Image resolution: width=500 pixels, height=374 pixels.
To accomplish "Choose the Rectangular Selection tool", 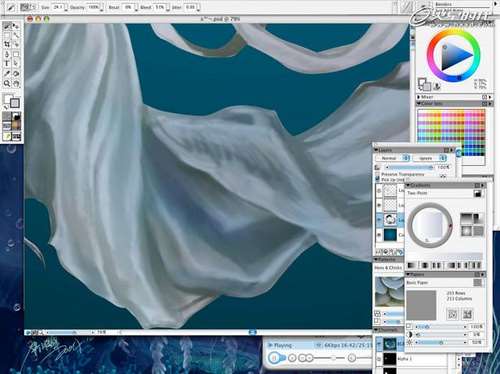I will coord(7,35).
